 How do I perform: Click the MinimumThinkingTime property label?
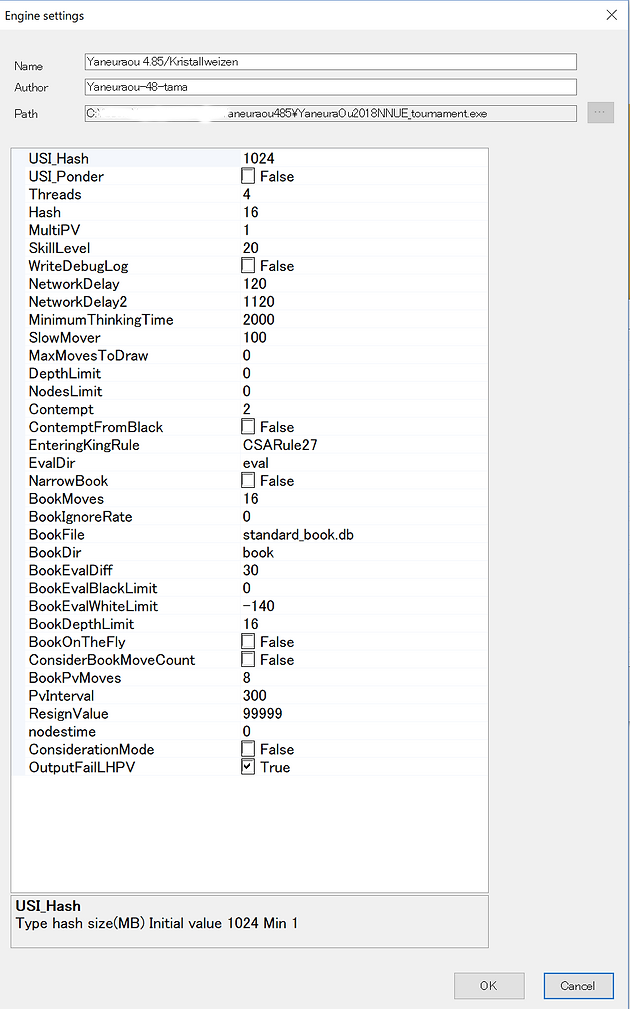pos(101,320)
